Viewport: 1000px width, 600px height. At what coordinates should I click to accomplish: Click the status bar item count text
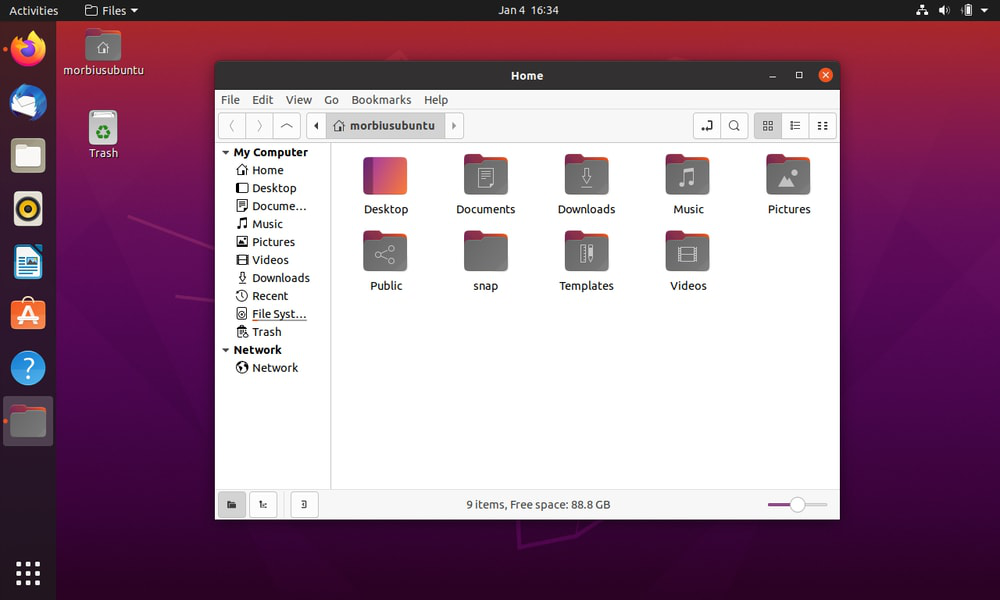click(538, 504)
